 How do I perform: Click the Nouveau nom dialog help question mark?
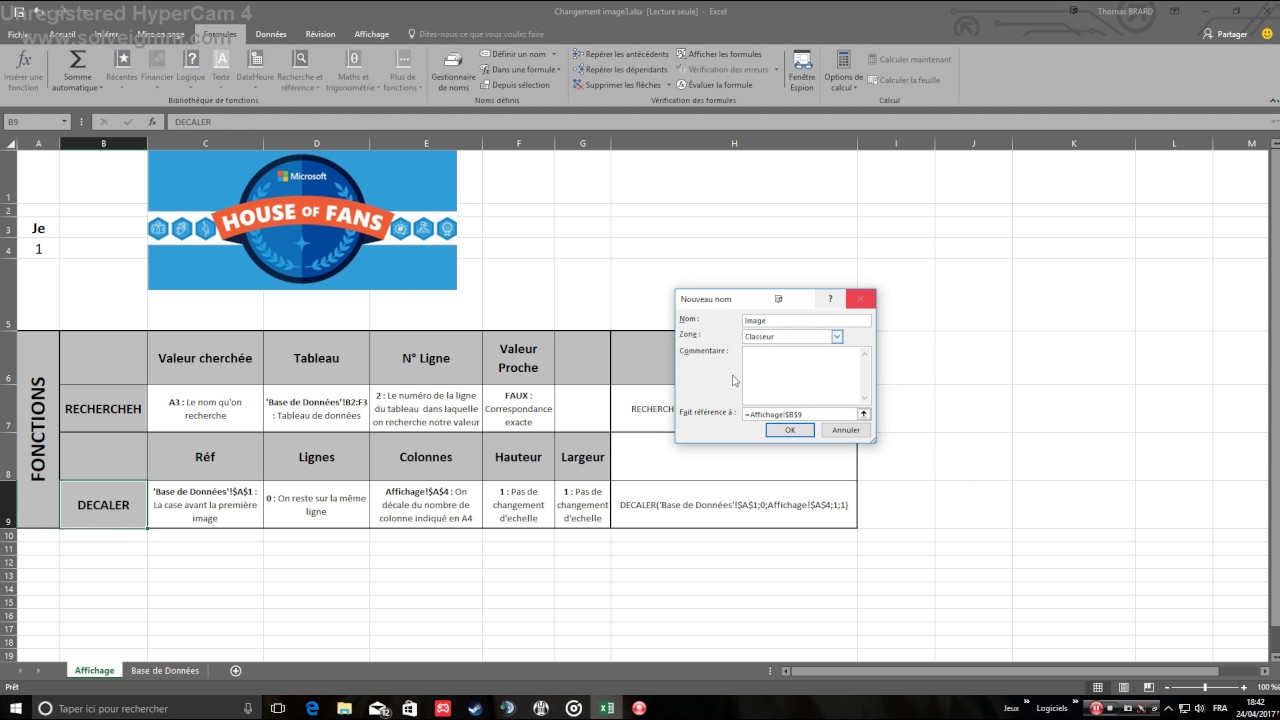[x=830, y=299]
